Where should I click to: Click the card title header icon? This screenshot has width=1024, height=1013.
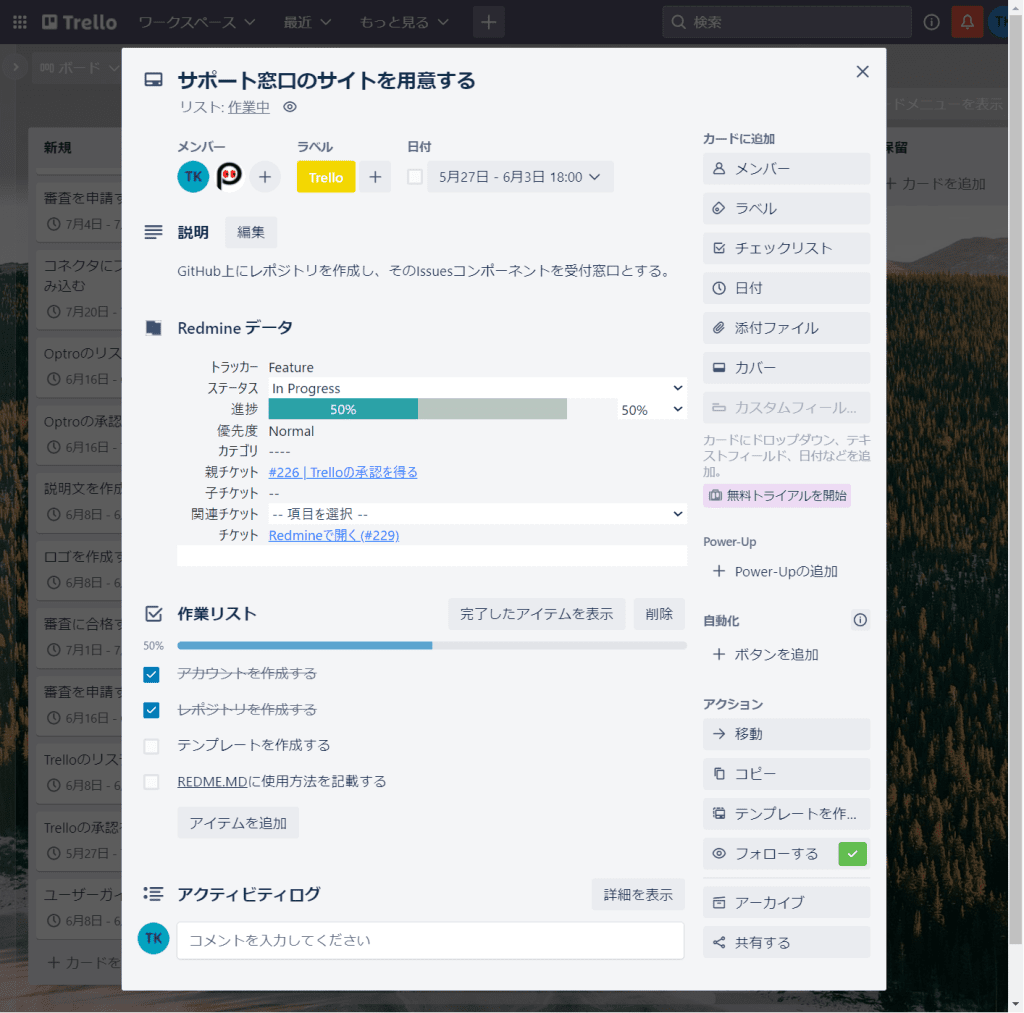tap(153, 80)
